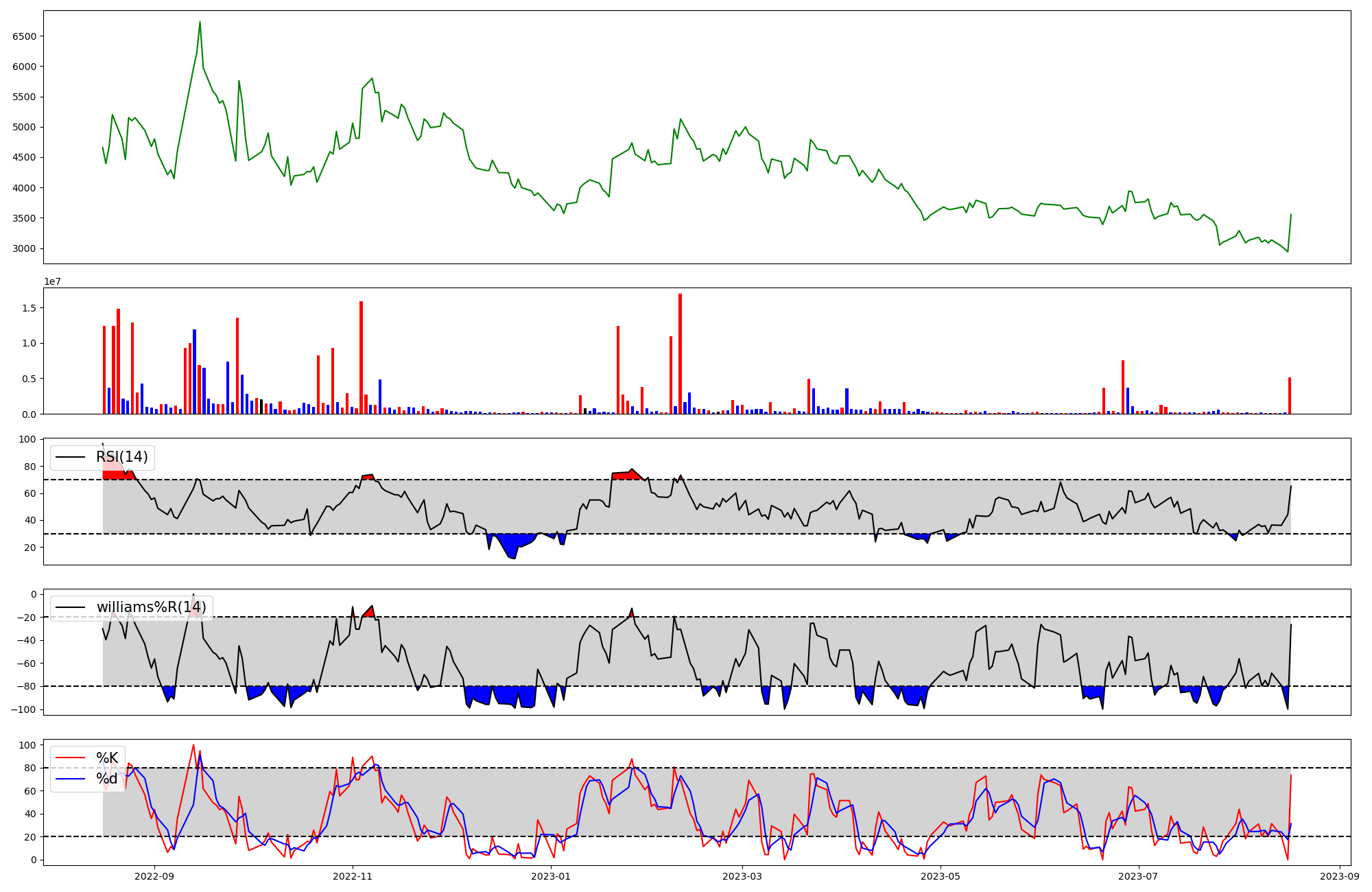
Task: Click the black RSI legend line swatch
Action: point(70,457)
